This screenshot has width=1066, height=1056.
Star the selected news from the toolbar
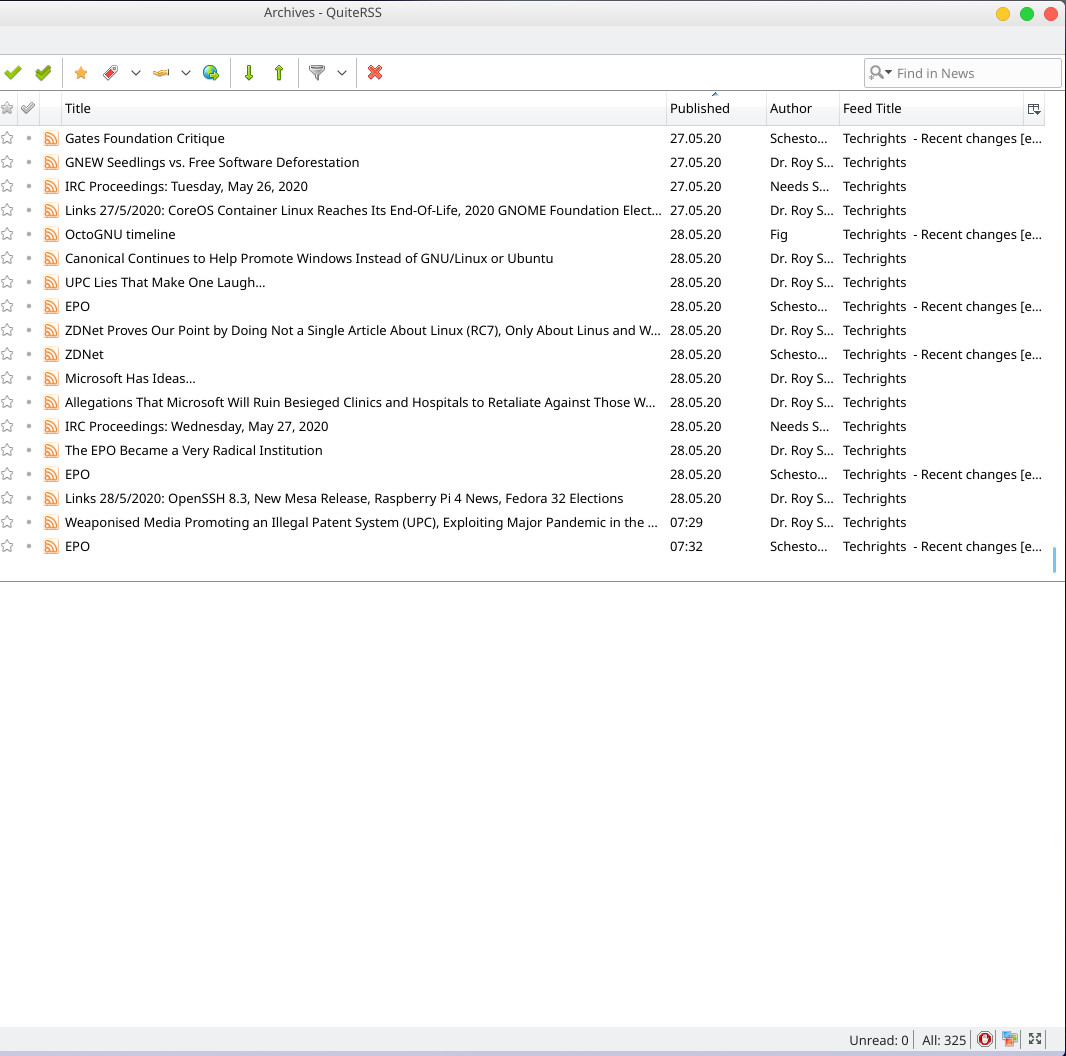click(x=81, y=73)
